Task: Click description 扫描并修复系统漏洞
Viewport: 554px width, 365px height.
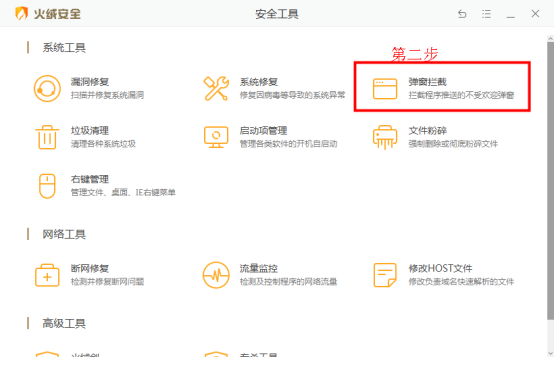Action: 107,95
